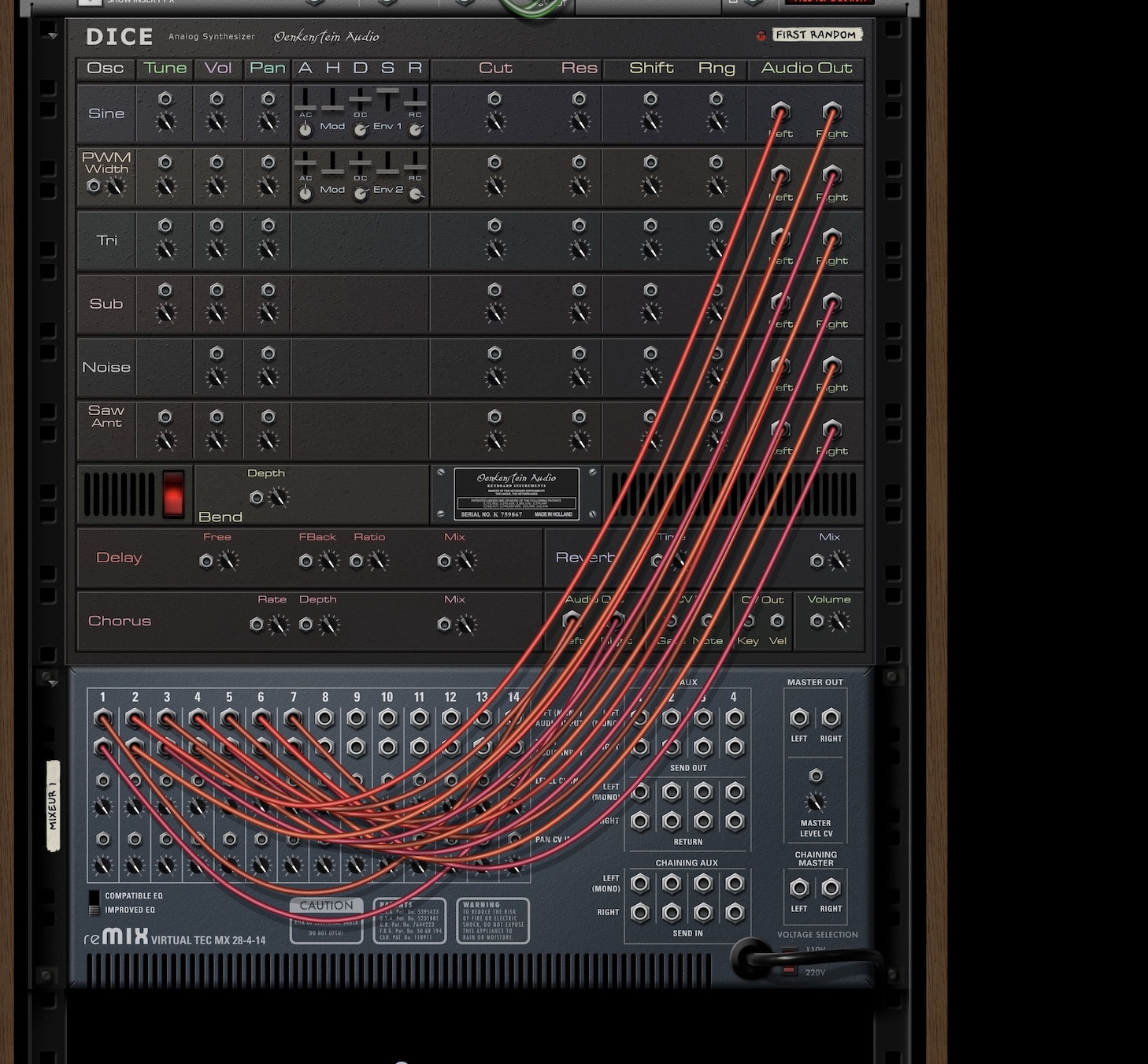Click the Sine row Audio Out Right jack
1148x1064 pixels.
click(832, 110)
